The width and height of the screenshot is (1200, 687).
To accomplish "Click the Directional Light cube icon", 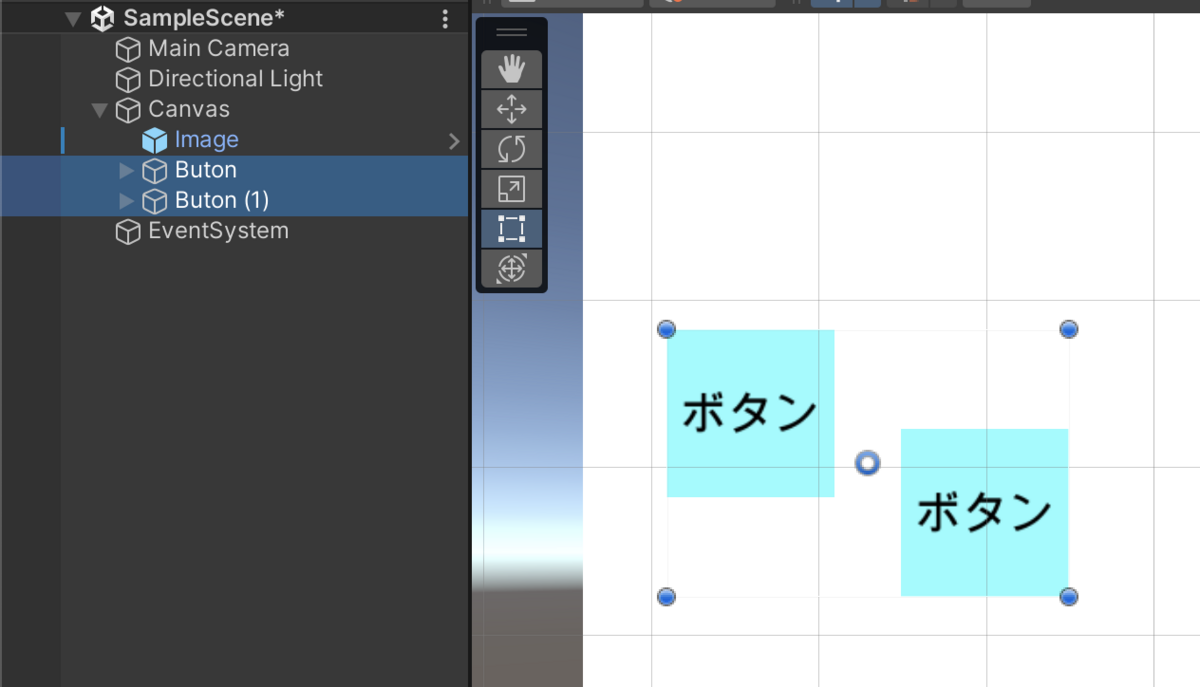I will click(128, 79).
